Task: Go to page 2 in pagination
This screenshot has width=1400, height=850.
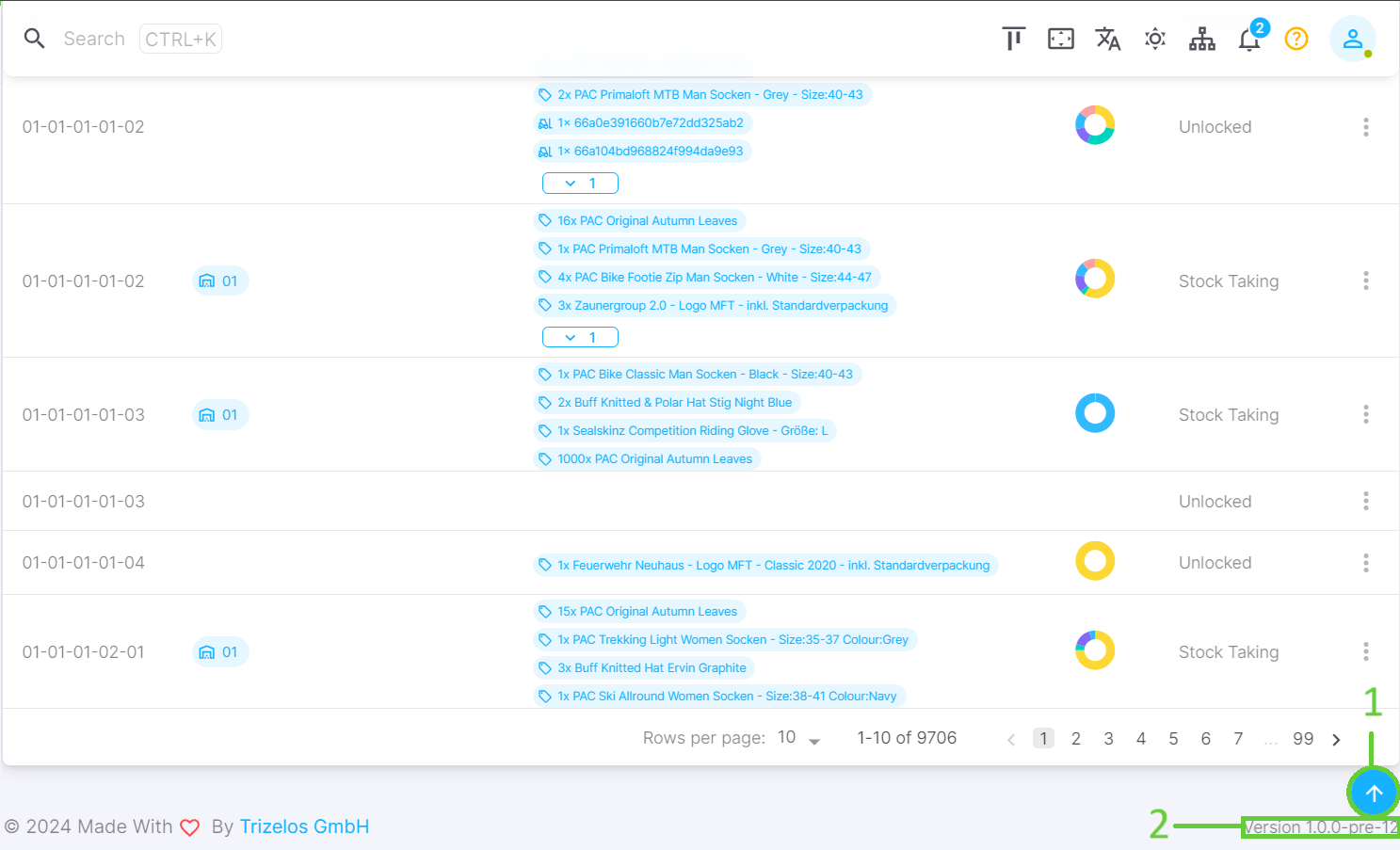Action: 1076,739
